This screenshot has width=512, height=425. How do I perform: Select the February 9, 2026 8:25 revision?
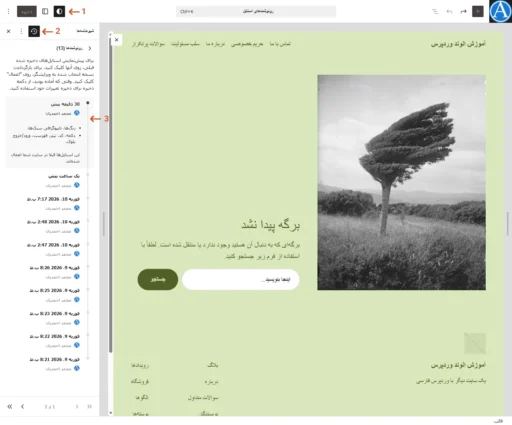49,295
